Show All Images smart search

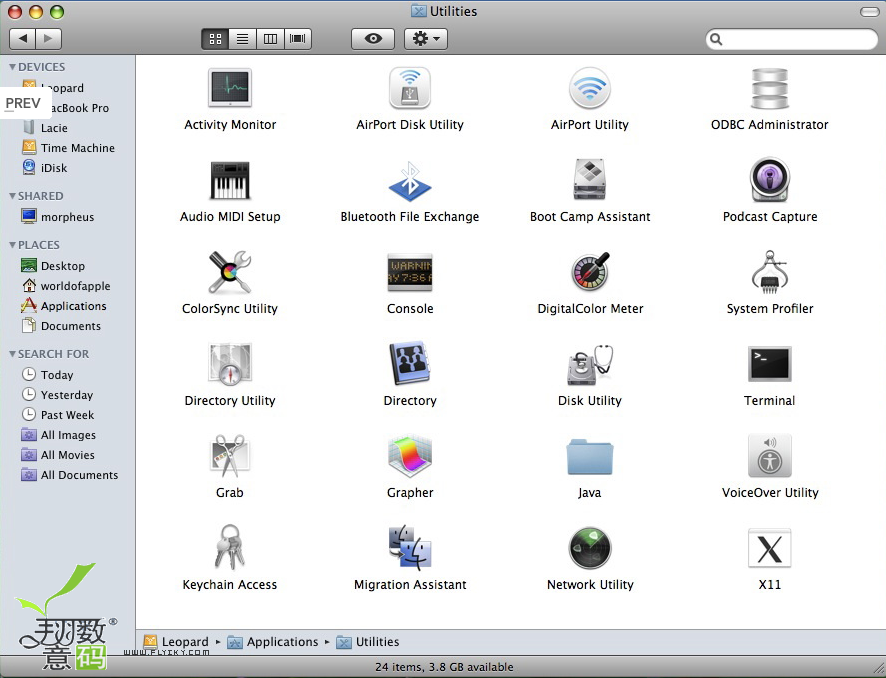coord(68,435)
